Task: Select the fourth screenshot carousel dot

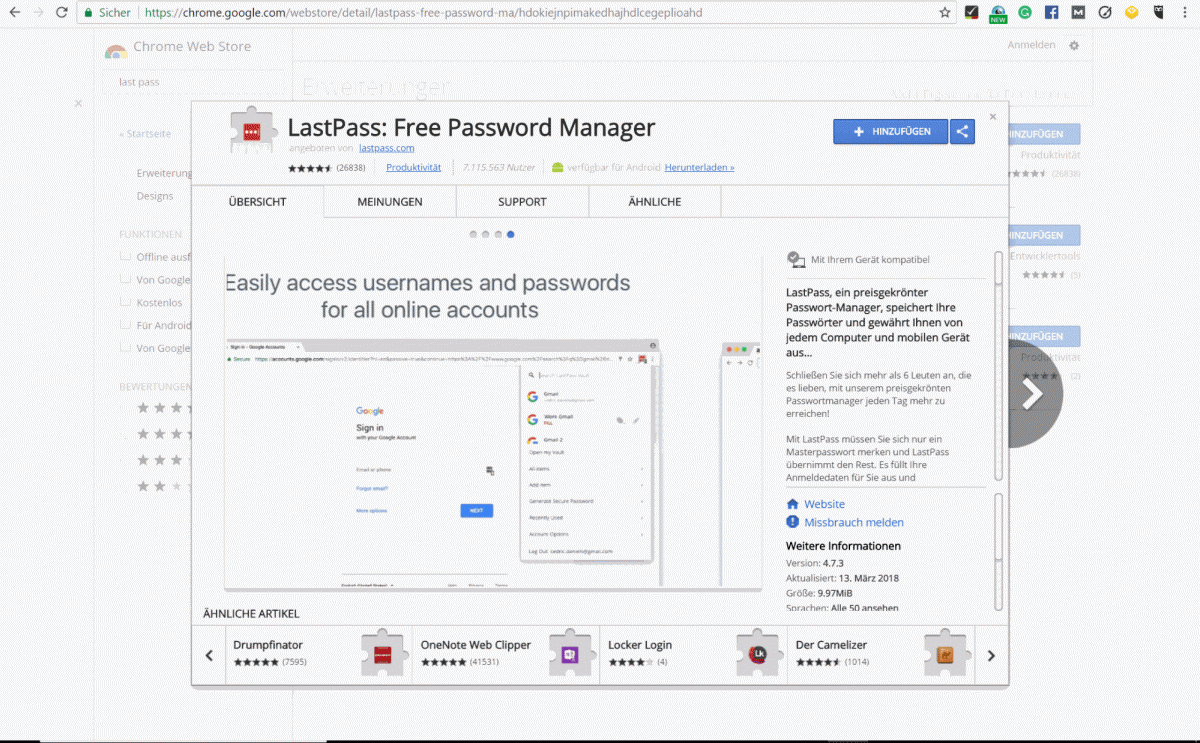Action: [x=510, y=234]
